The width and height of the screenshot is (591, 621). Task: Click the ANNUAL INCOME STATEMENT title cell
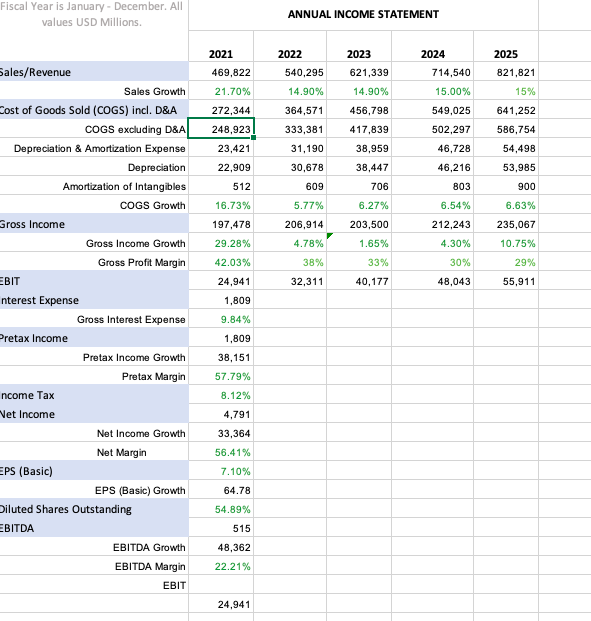(363, 15)
